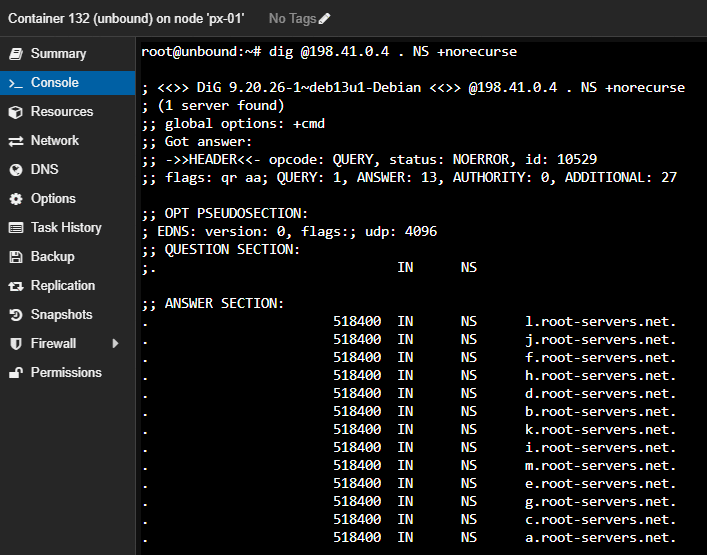Image resolution: width=707 pixels, height=555 pixels.
Task: Click 'k.root-servers.net.' in the answers
Action: [x=601, y=430]
